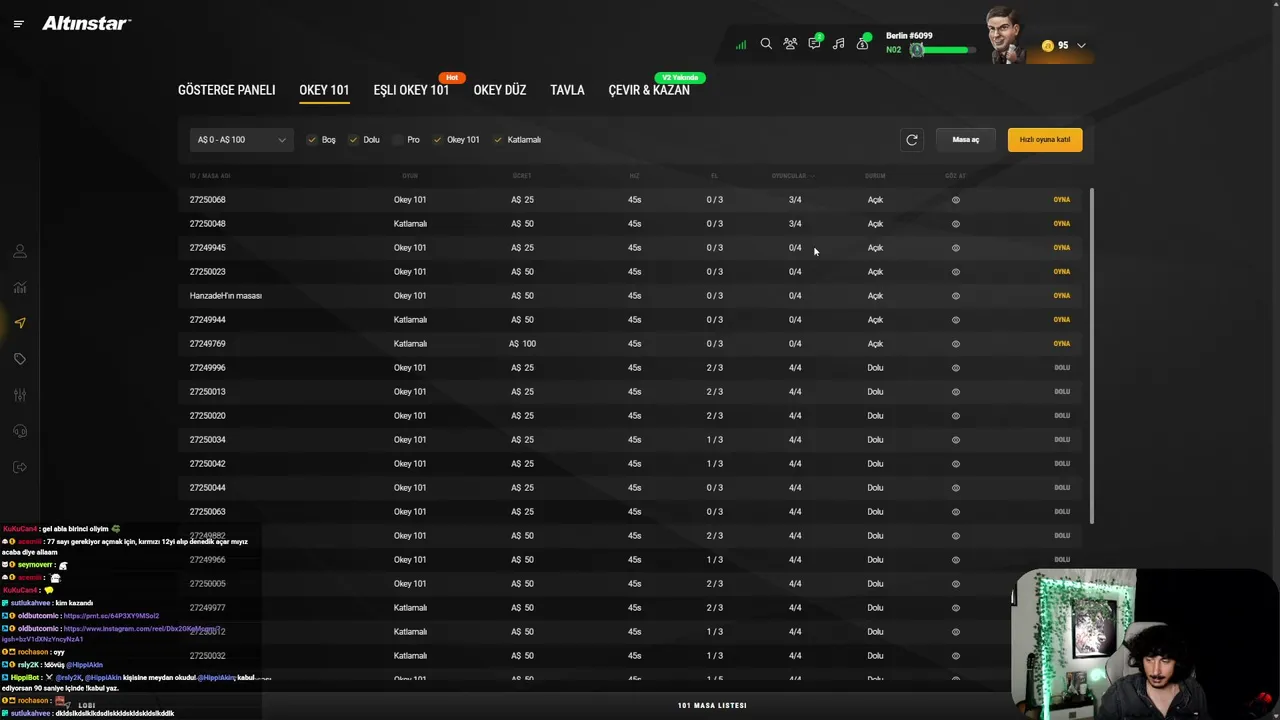Open the price tag icon in sidebar

tap(20, 359)
